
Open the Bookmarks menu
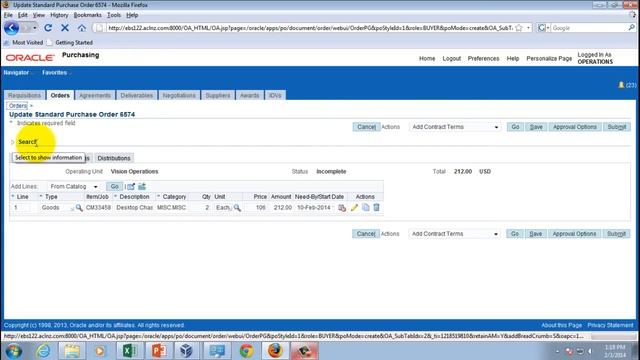tap(87, 15)
